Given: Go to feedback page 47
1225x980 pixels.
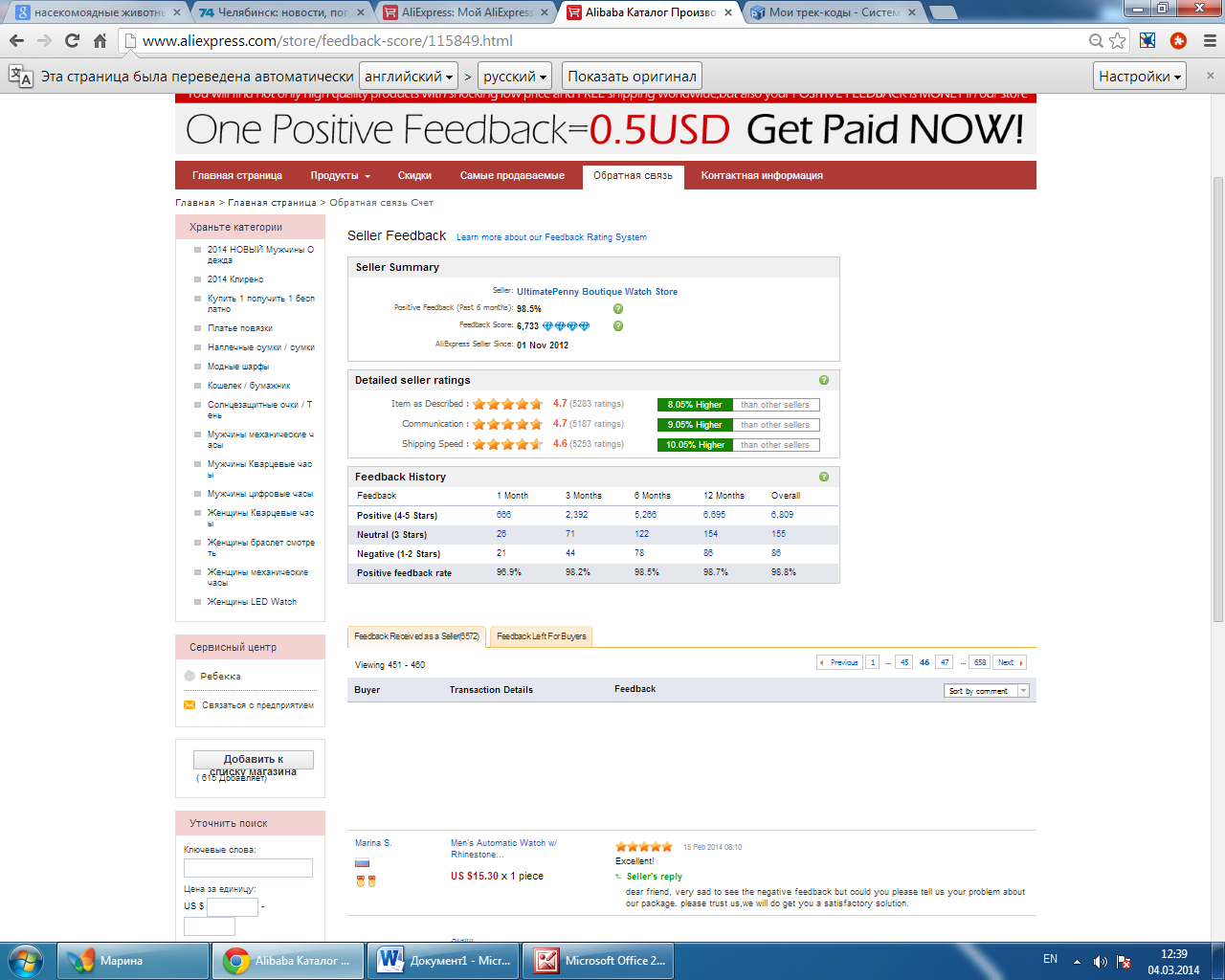Looking at the screenshot, I should click(945, 662).
